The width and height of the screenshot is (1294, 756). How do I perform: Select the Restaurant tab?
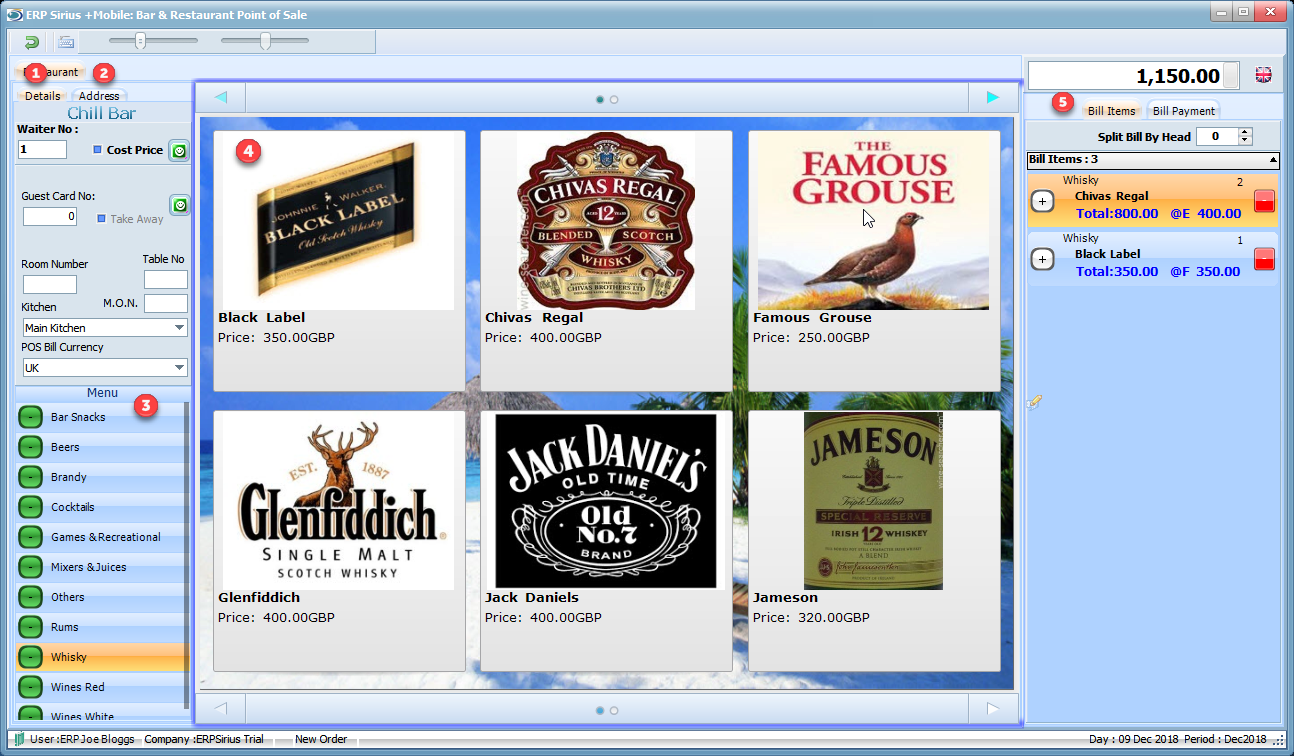[x=51, y=72]
